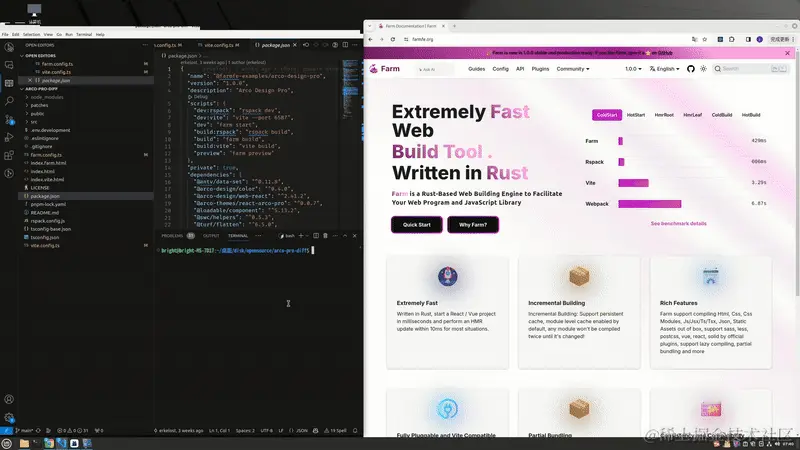The width and height of the screenshot is (800, 450).
Task: Click the Farm logo in site header
Action: (385, 69)
